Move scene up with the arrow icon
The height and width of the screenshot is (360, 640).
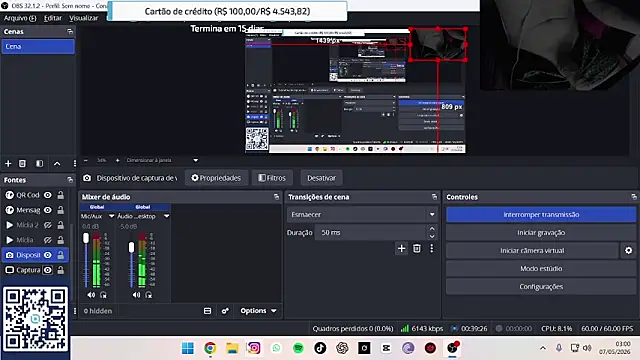point(57,164)
